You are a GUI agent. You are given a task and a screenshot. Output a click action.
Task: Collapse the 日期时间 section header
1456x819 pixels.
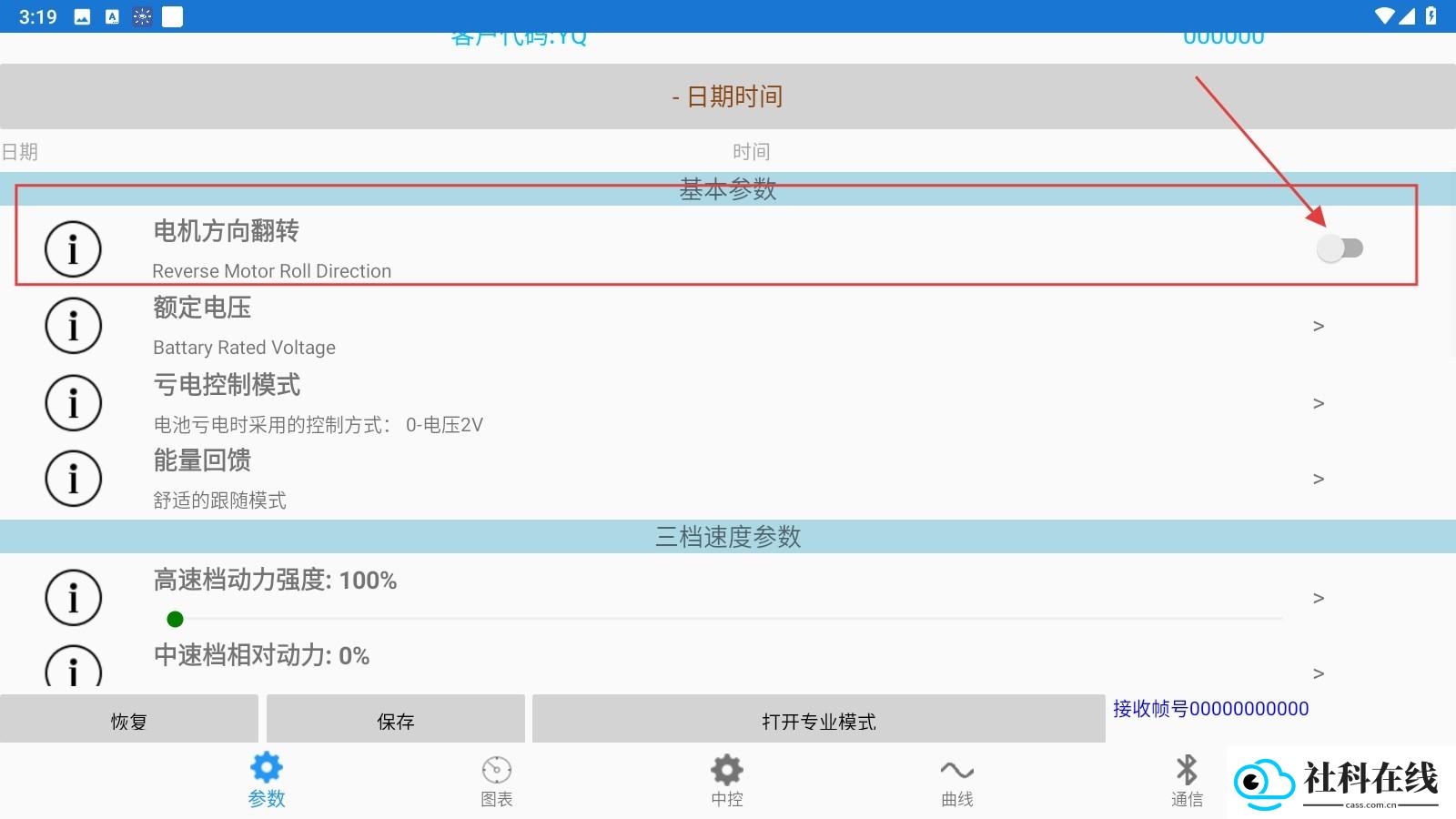pos(728,96)
